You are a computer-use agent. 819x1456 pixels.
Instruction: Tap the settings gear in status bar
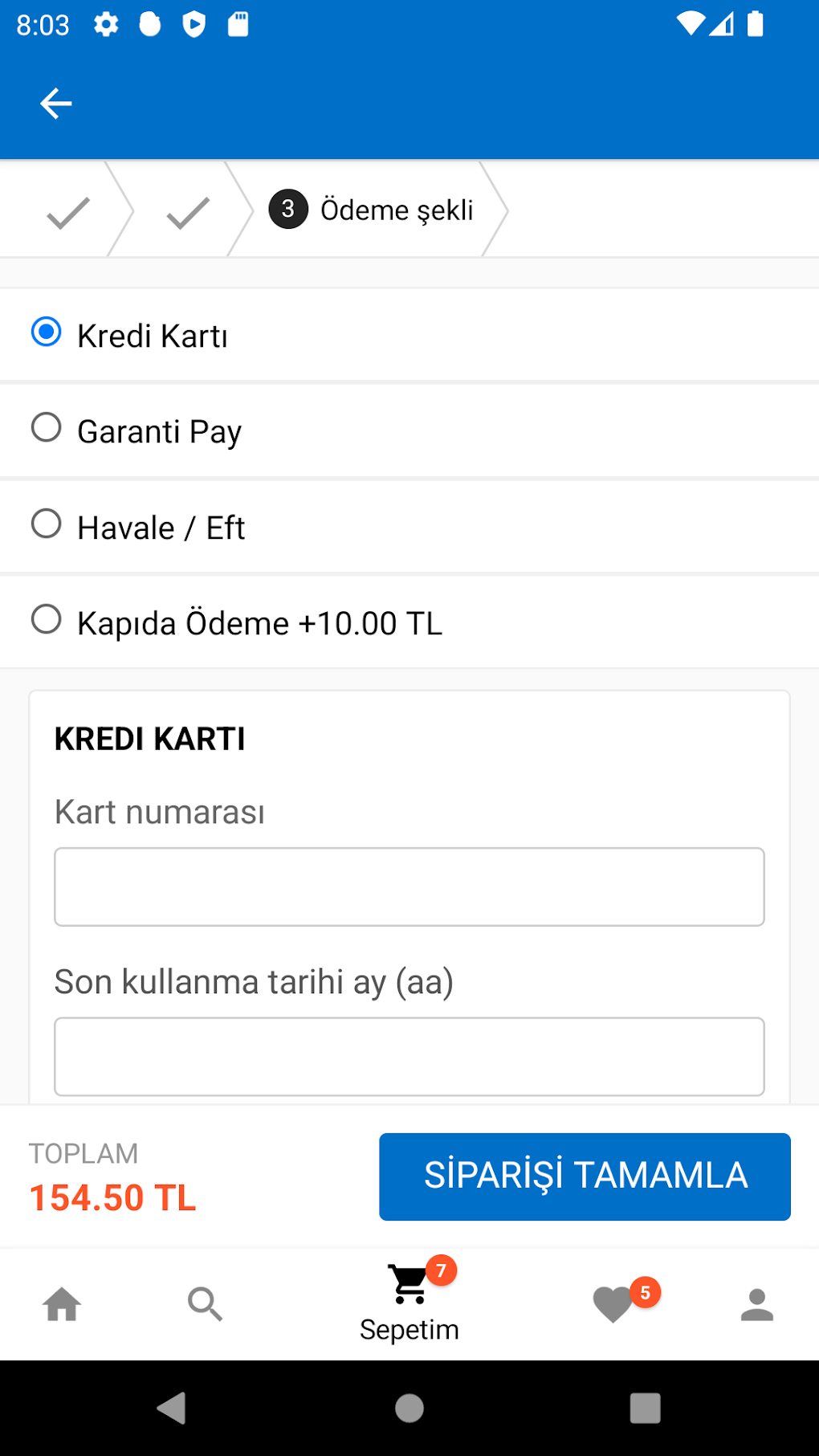click(106, 25)
